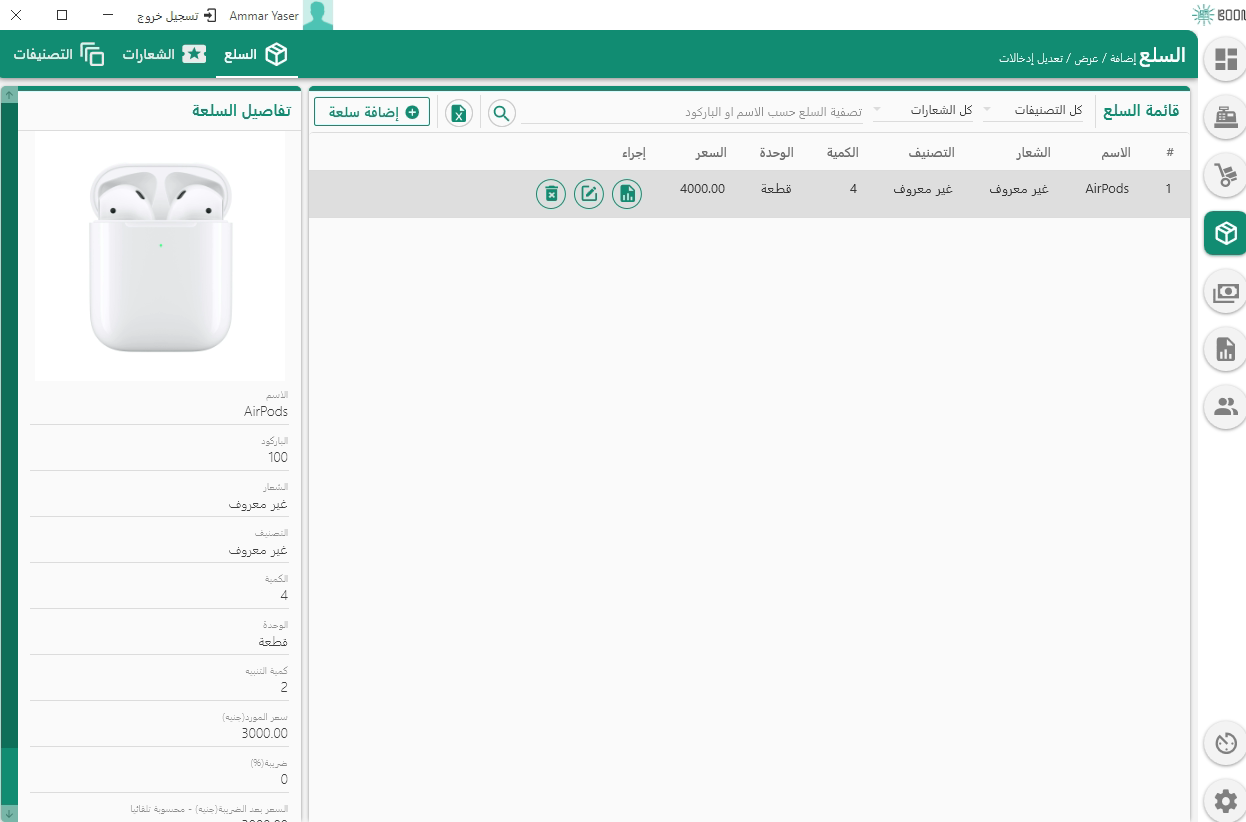1246x822 pixels.
Task: Click barcode value 100 in details
Action: [278, 457]
